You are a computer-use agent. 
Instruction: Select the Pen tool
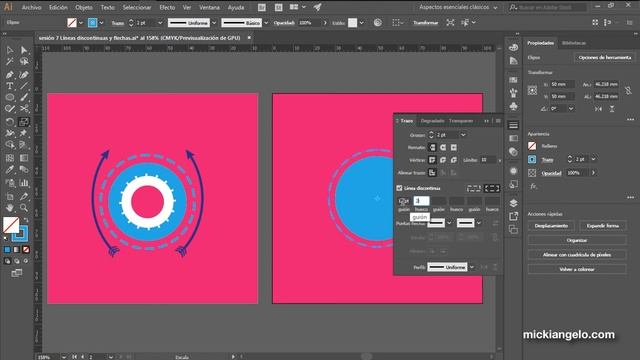pyautogui.click(x=10, y=75)
